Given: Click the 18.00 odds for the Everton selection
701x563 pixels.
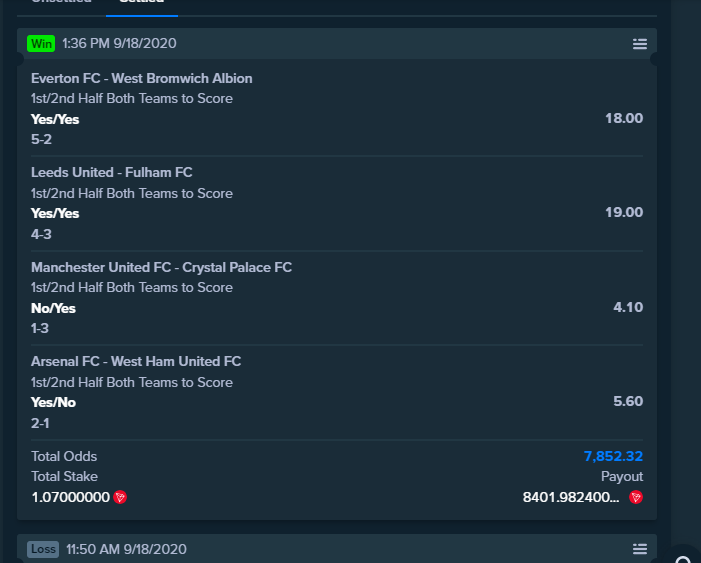Looking at the screenshot, I should click(x=624, y=119).
